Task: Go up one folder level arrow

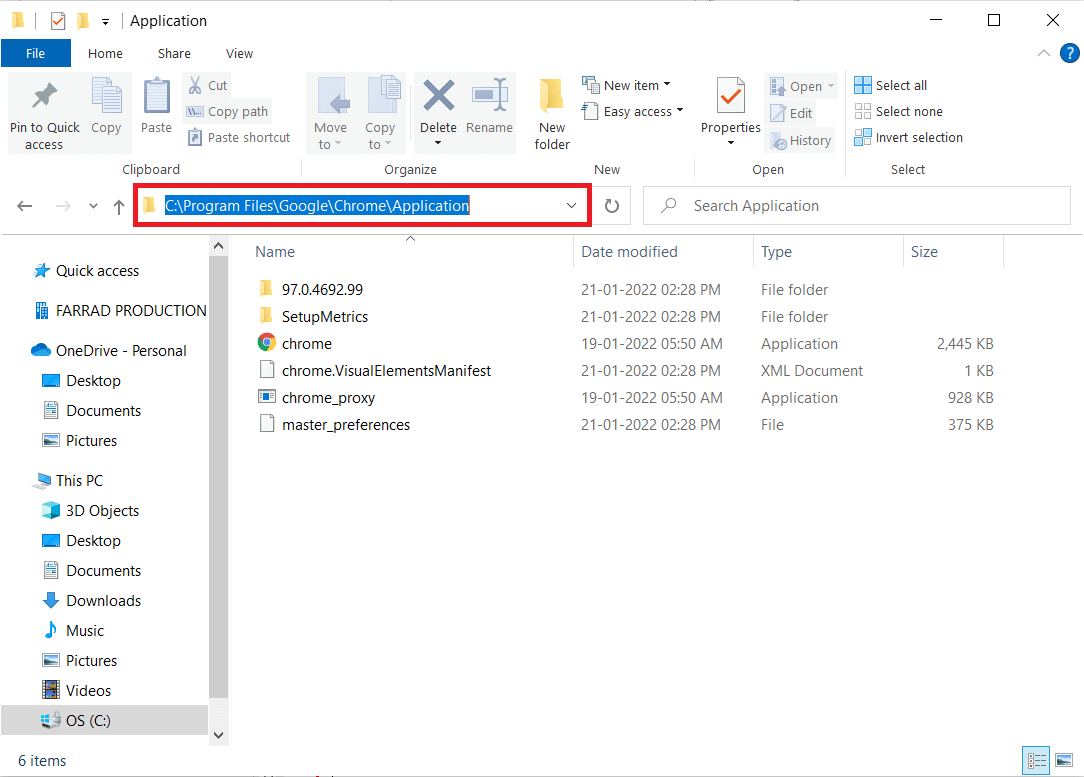Action: 119,206
